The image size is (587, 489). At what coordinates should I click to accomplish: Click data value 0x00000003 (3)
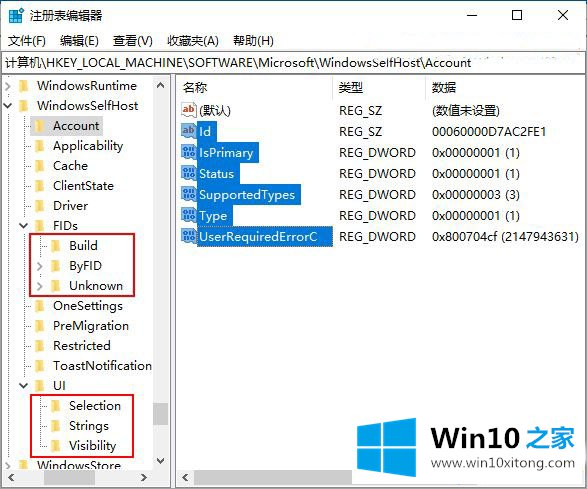pos(475,195)
